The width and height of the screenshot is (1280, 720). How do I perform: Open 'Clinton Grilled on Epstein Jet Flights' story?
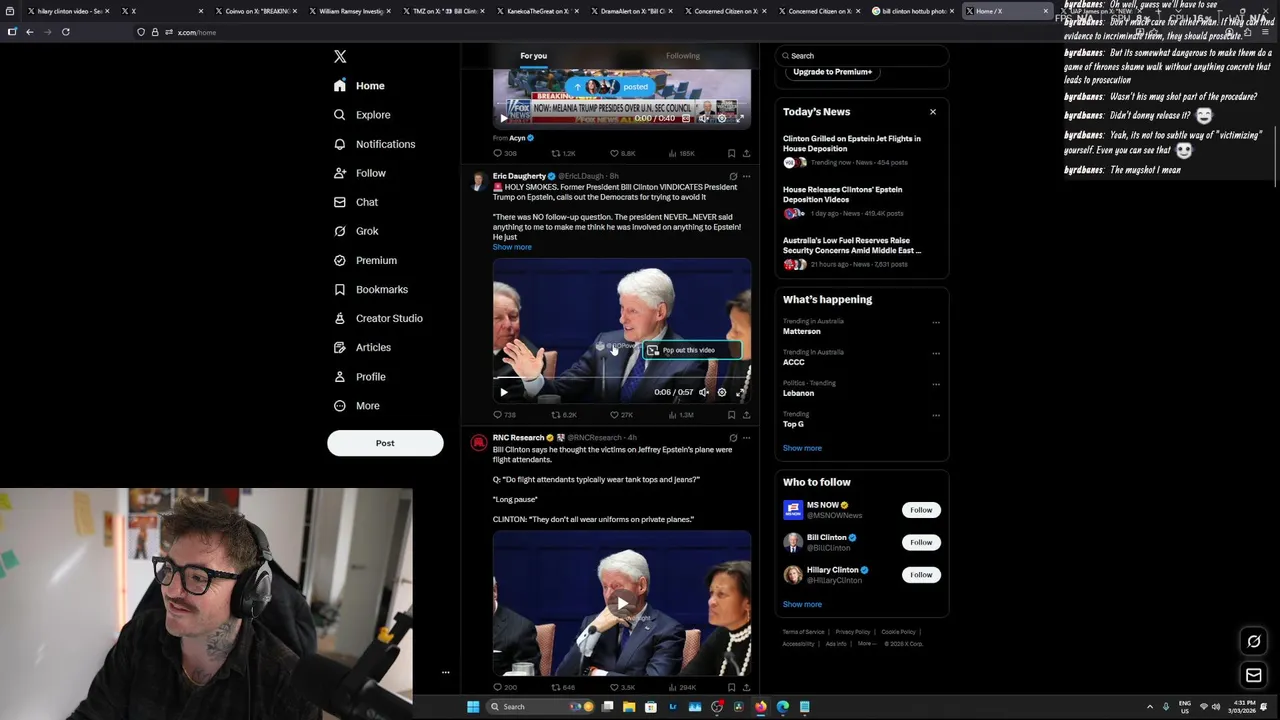pyautogui.click(x=860, y=150)
